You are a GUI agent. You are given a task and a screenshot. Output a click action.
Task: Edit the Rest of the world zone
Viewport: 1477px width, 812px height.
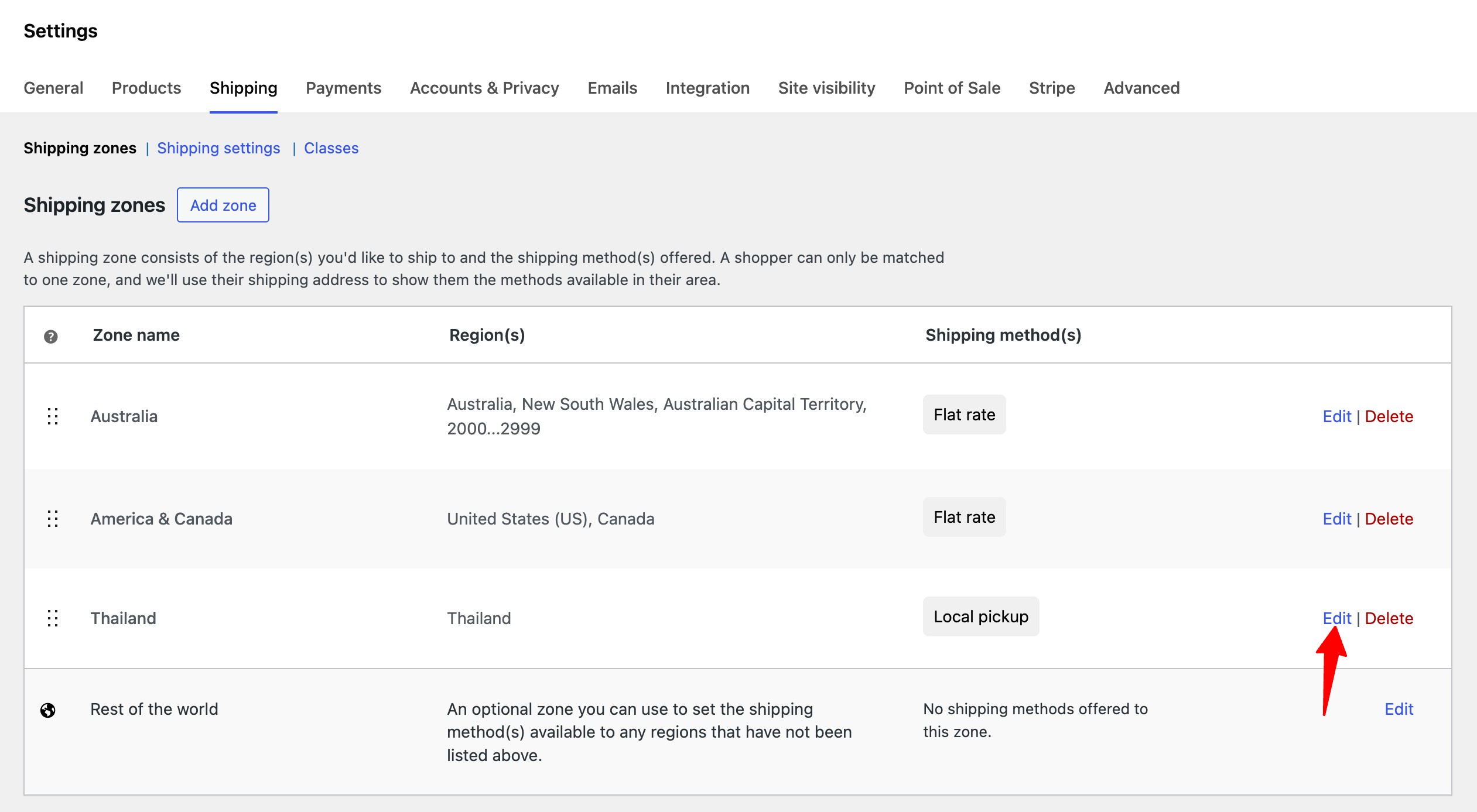coord(1399,709)
